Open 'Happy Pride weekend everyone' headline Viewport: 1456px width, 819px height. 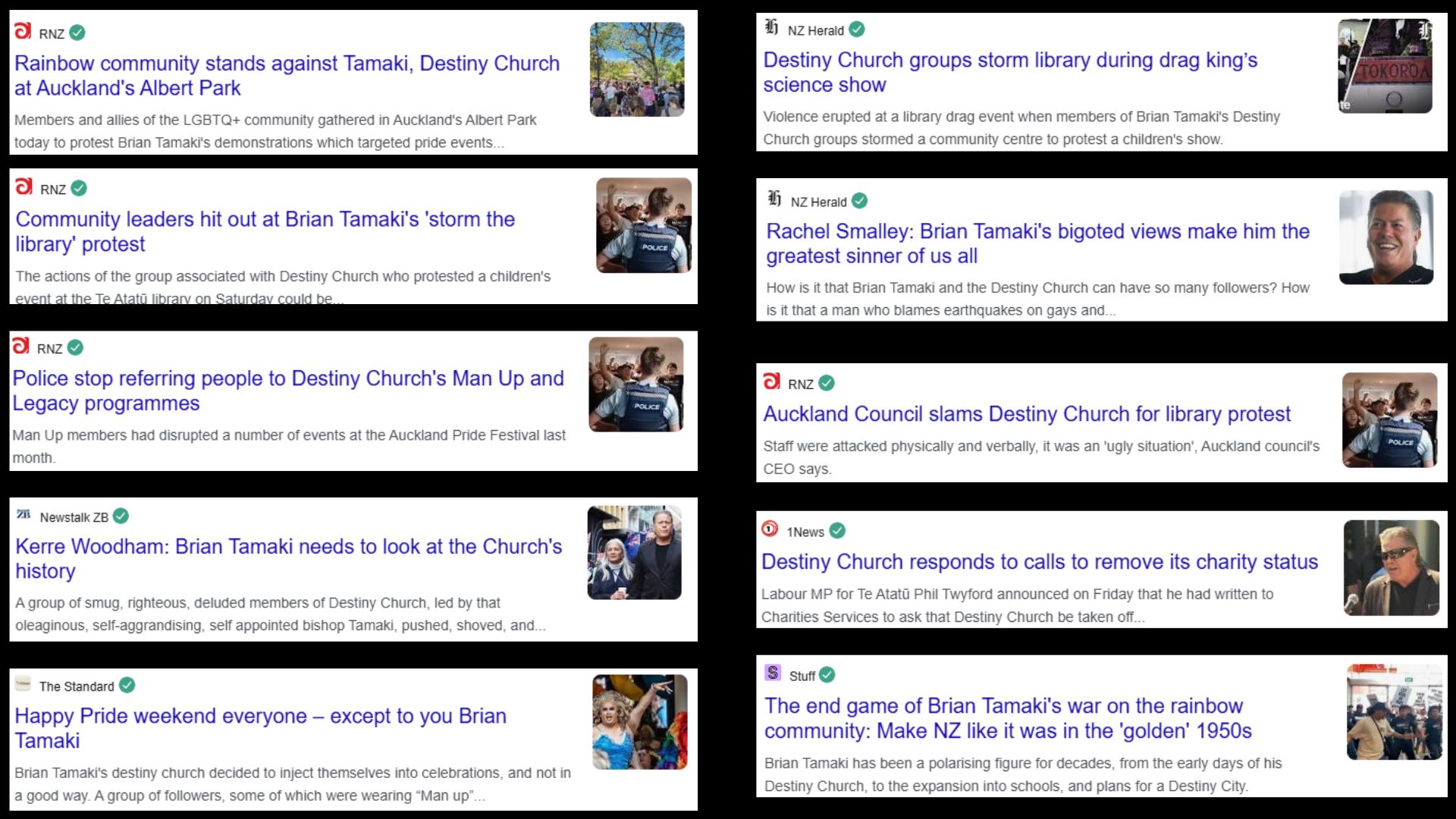[x=261, y=728]
